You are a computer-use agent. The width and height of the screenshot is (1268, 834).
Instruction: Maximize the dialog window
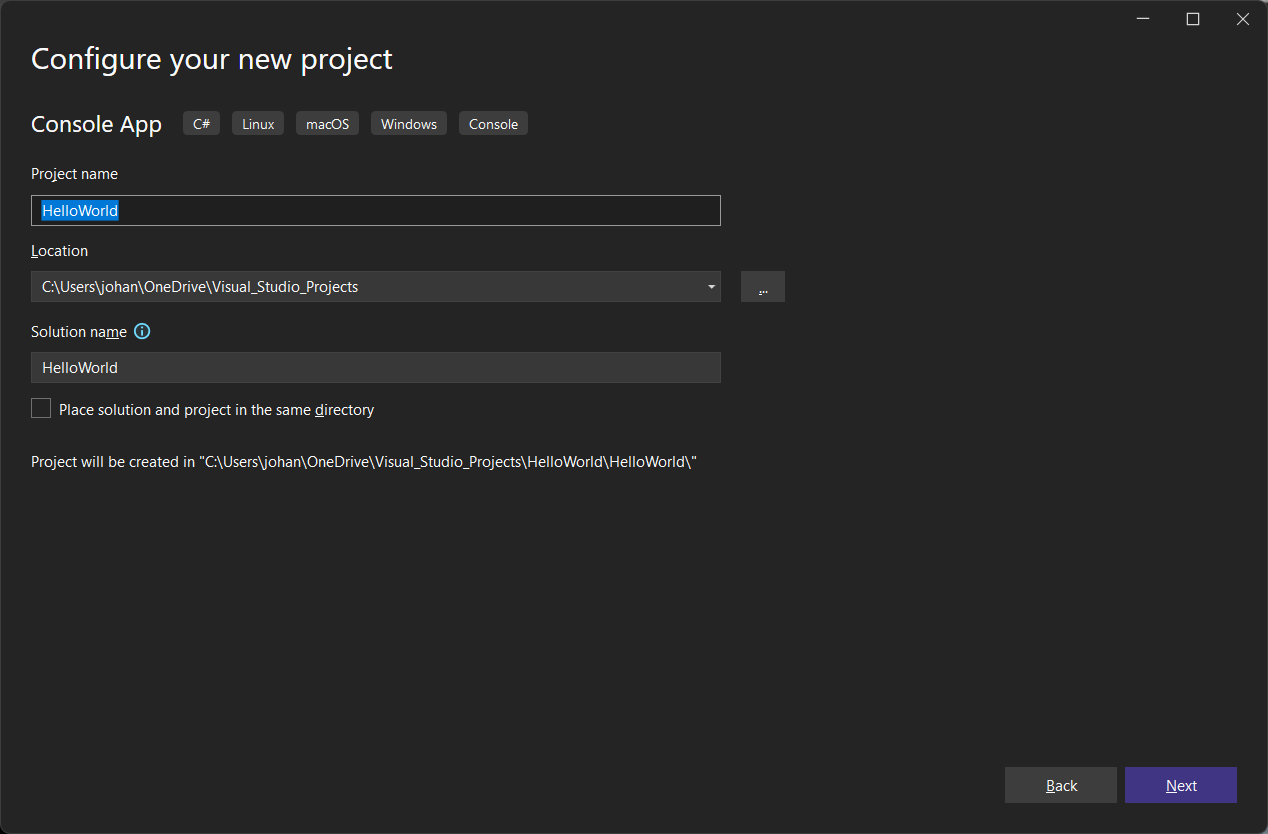(x=1193, y=19)
